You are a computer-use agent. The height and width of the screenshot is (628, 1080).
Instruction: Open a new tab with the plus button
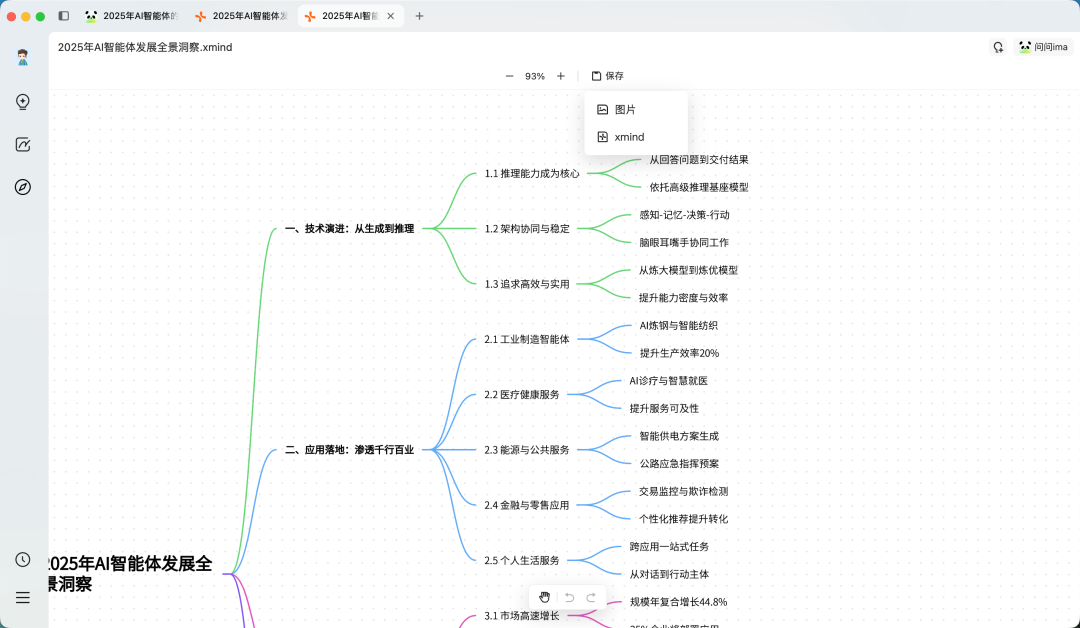419,15
